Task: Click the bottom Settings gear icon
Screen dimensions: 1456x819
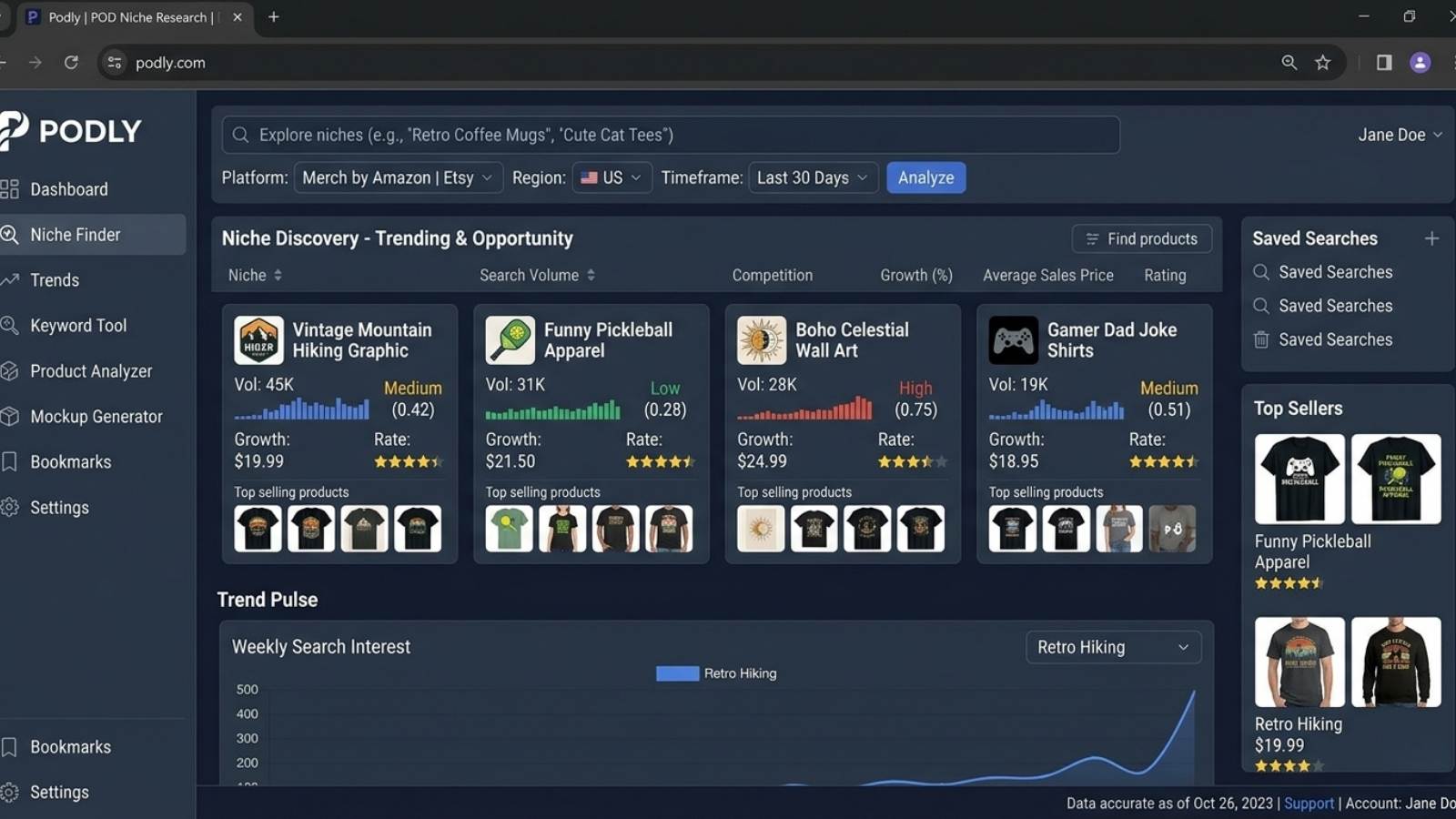Action: 9,792
